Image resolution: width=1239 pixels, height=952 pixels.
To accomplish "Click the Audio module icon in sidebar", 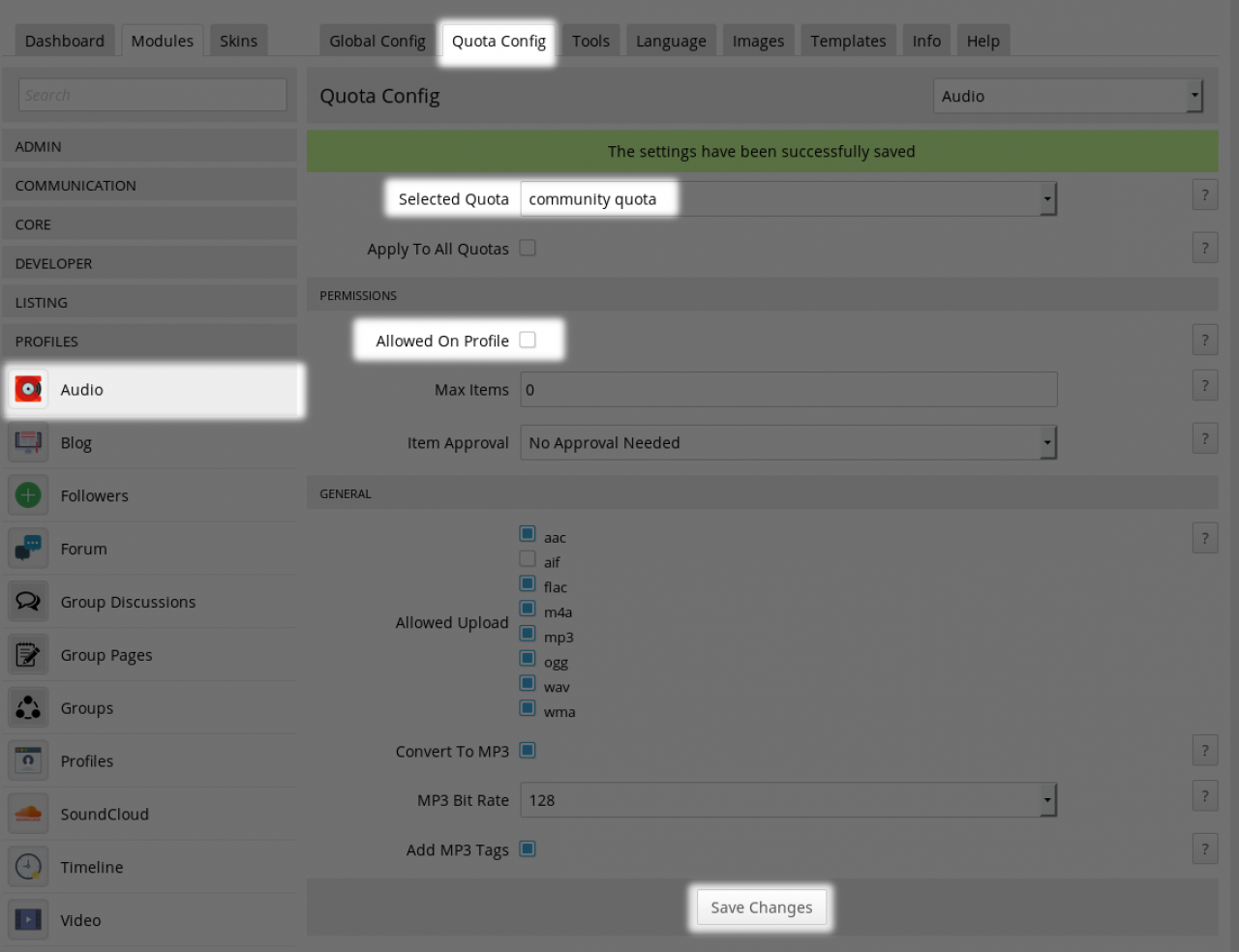I will 29,390.
